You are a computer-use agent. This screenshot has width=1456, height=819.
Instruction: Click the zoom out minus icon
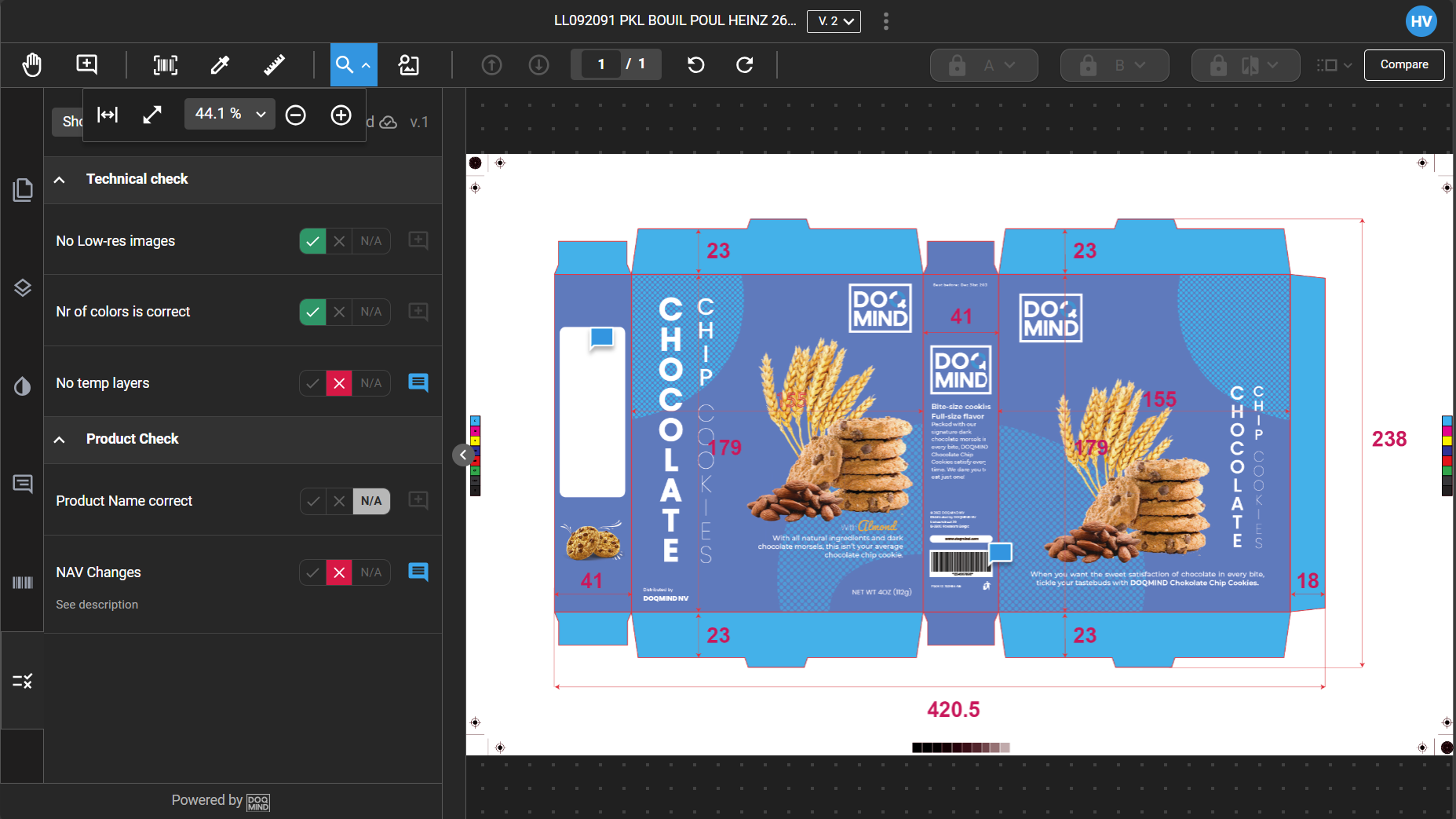click(x=295, y=115)
